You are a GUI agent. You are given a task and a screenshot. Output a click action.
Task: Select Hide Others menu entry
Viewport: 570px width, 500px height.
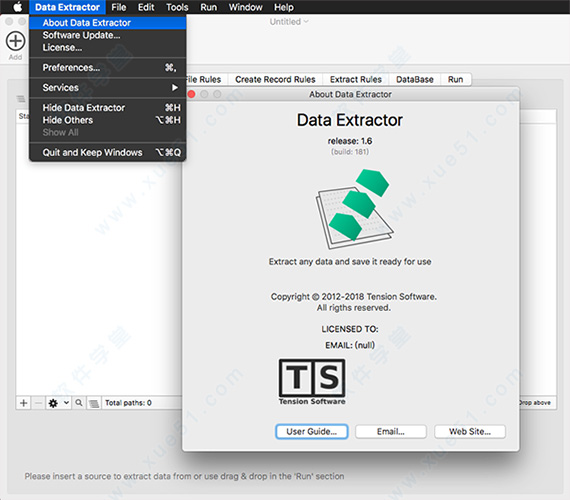click(x=108, y=120)
